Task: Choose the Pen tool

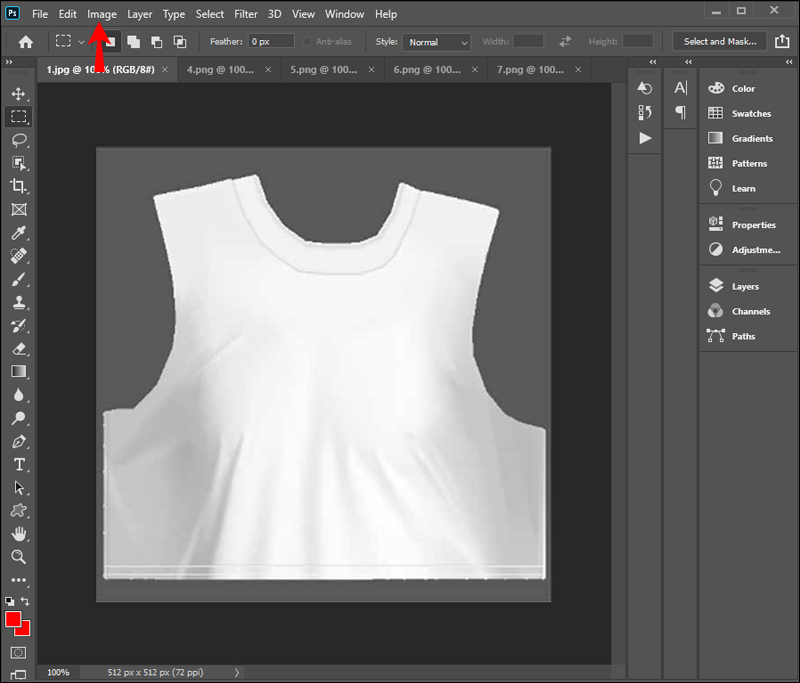Action: 19,441
